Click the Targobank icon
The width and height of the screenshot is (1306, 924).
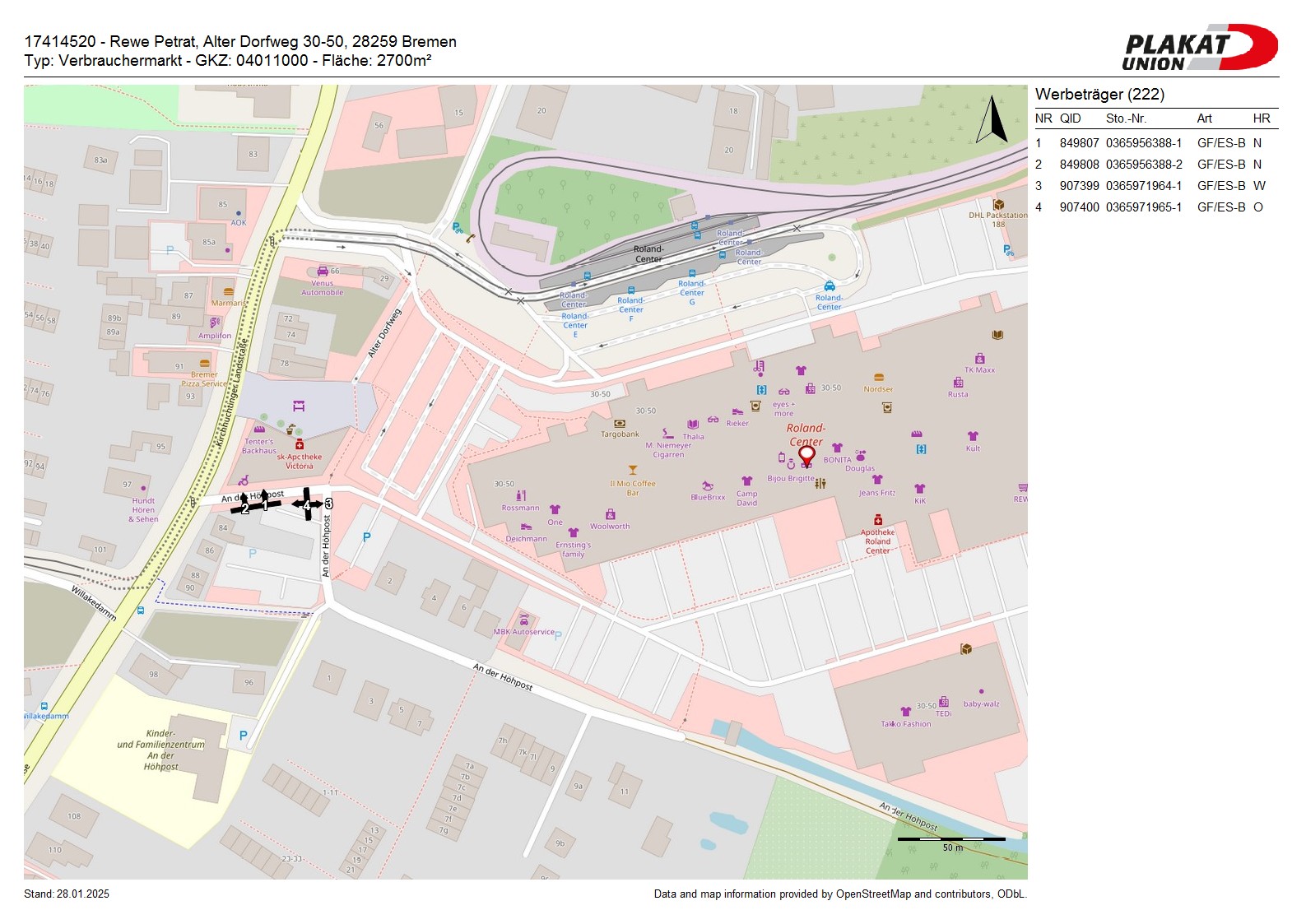click(x=620, y=424)
